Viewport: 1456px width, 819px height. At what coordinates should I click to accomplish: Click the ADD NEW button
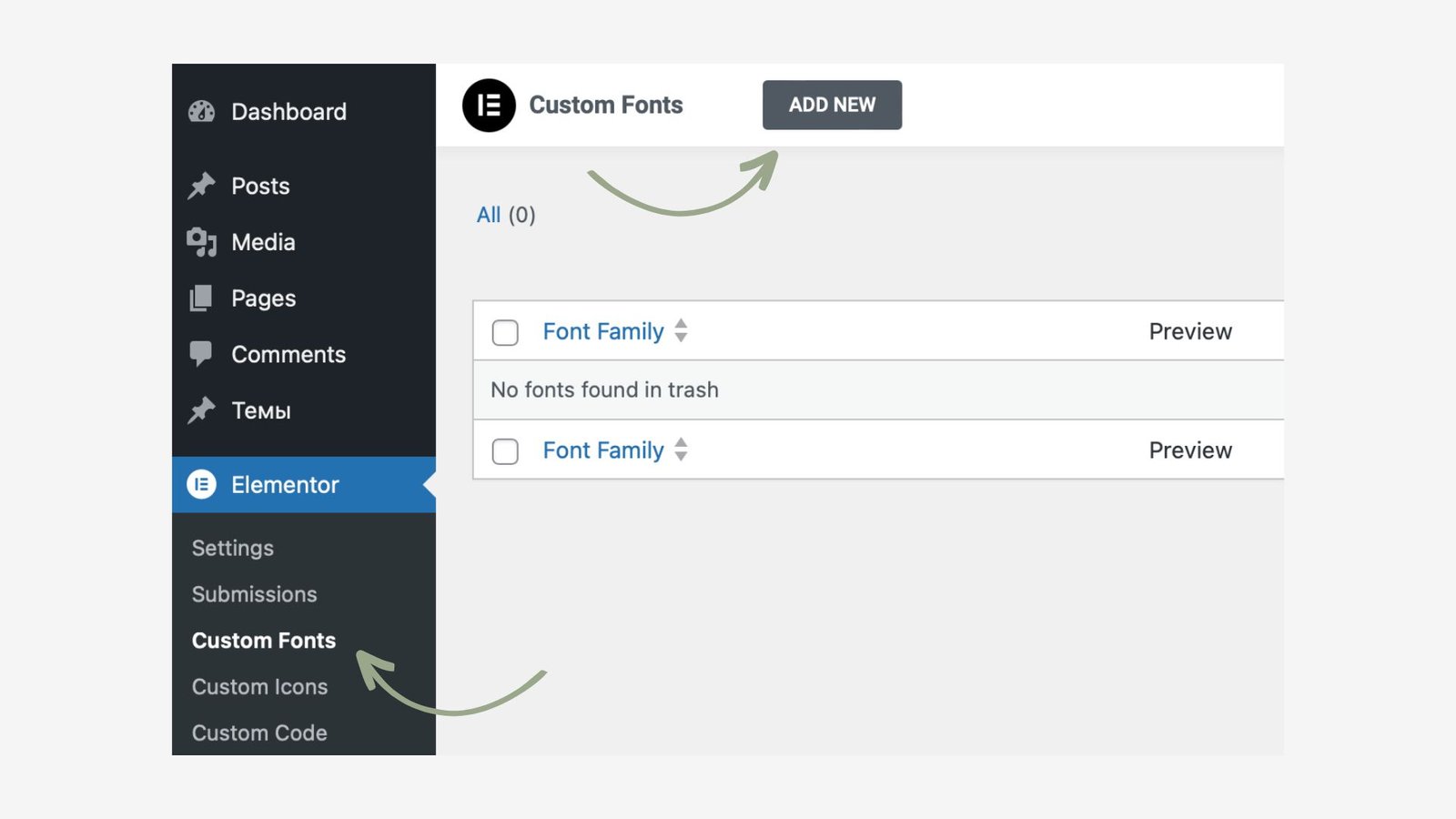[832, 105]
